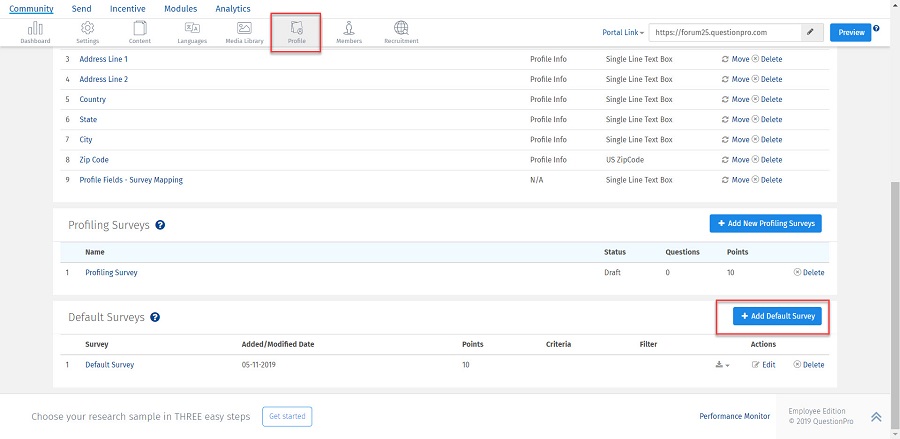
Task: Open the Incentive menu tab
Action: [127, 8]
